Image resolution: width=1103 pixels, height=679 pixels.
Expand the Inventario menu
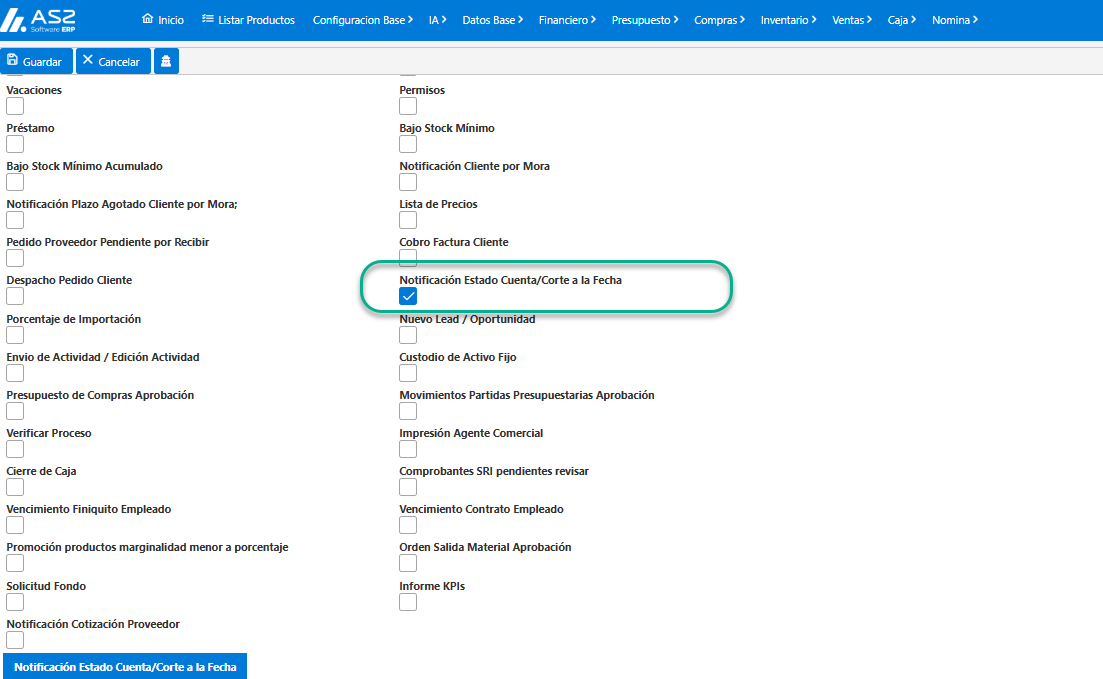pyautogui.click(x=789, y=20)
